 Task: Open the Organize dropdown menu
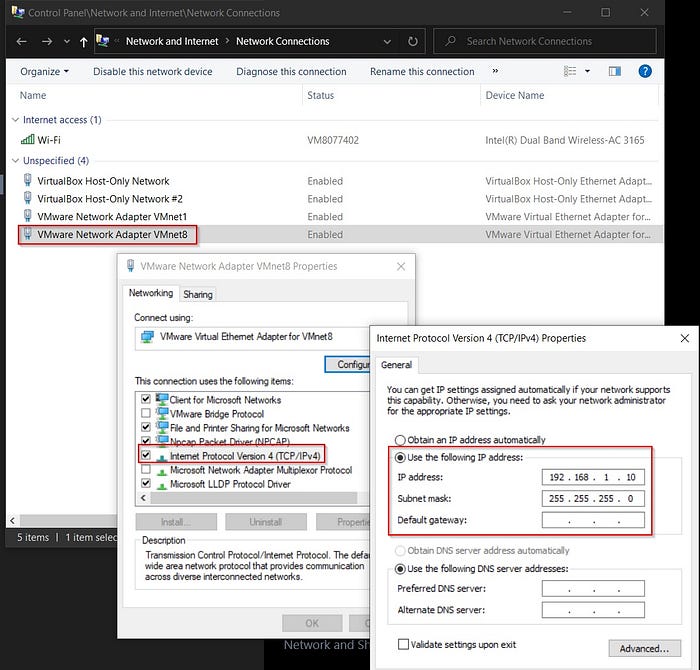coord(45,72)
